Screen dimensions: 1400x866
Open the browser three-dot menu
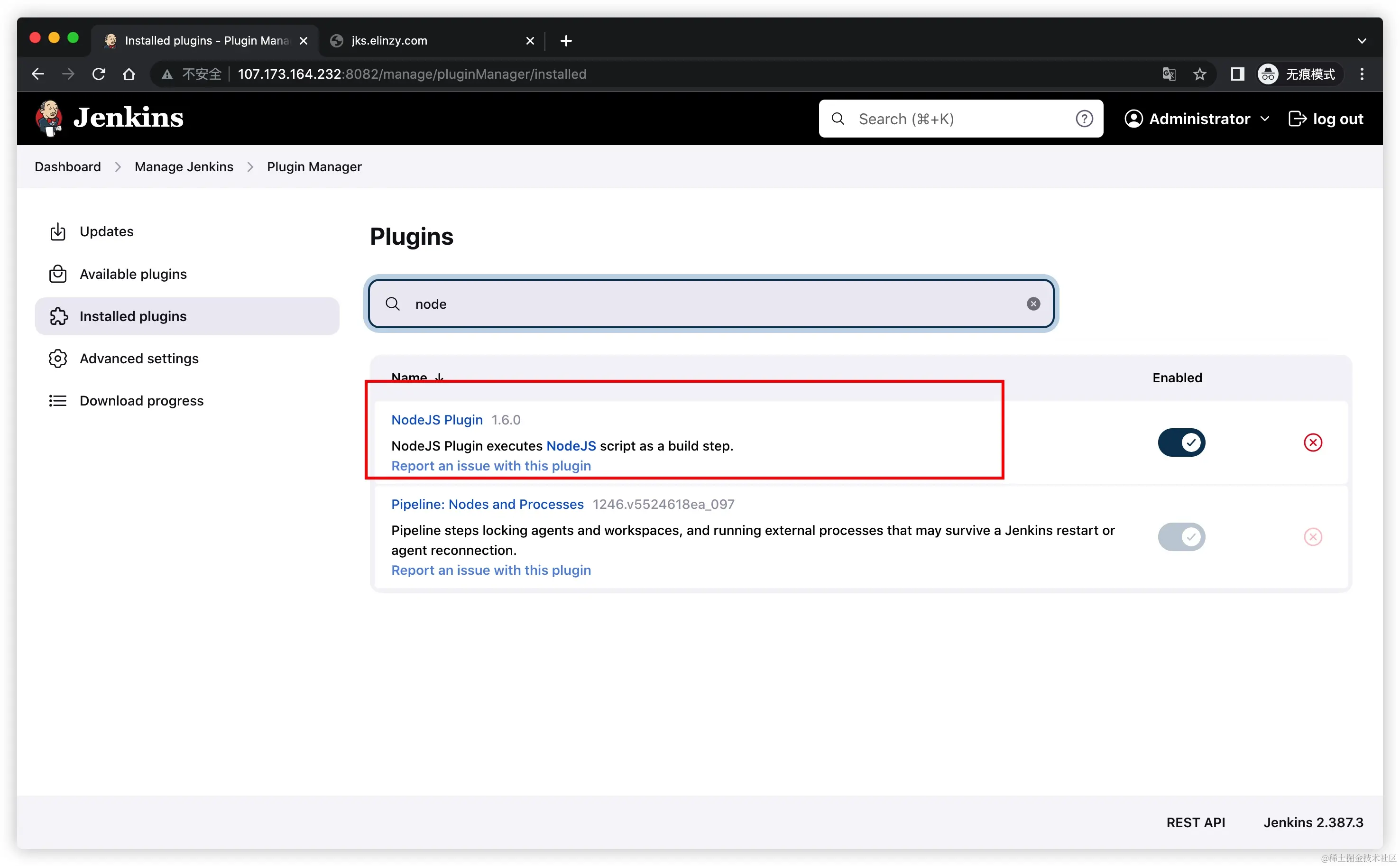click(x=1362, y=74)
